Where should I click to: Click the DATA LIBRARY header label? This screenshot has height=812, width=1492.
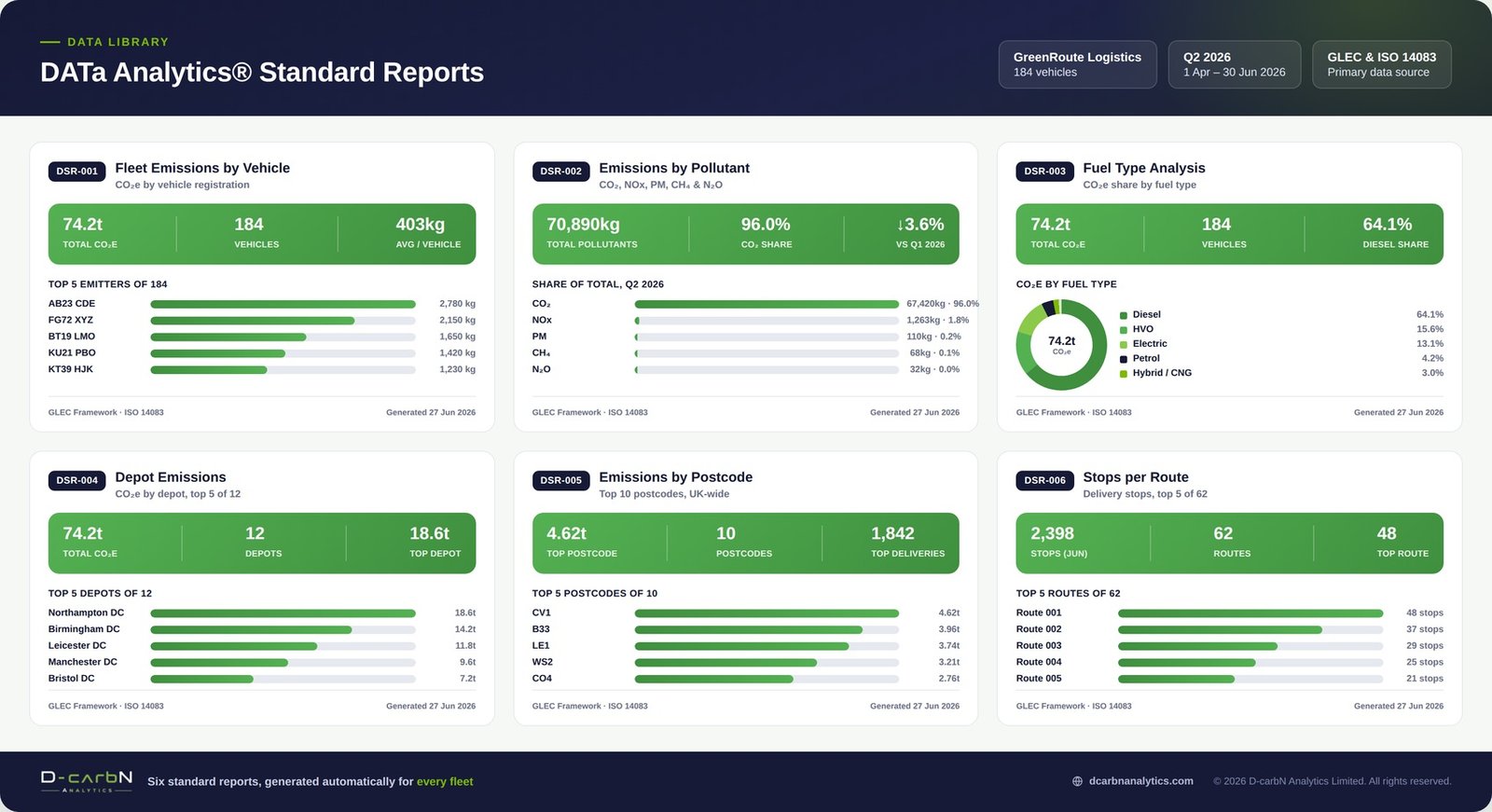117,42
